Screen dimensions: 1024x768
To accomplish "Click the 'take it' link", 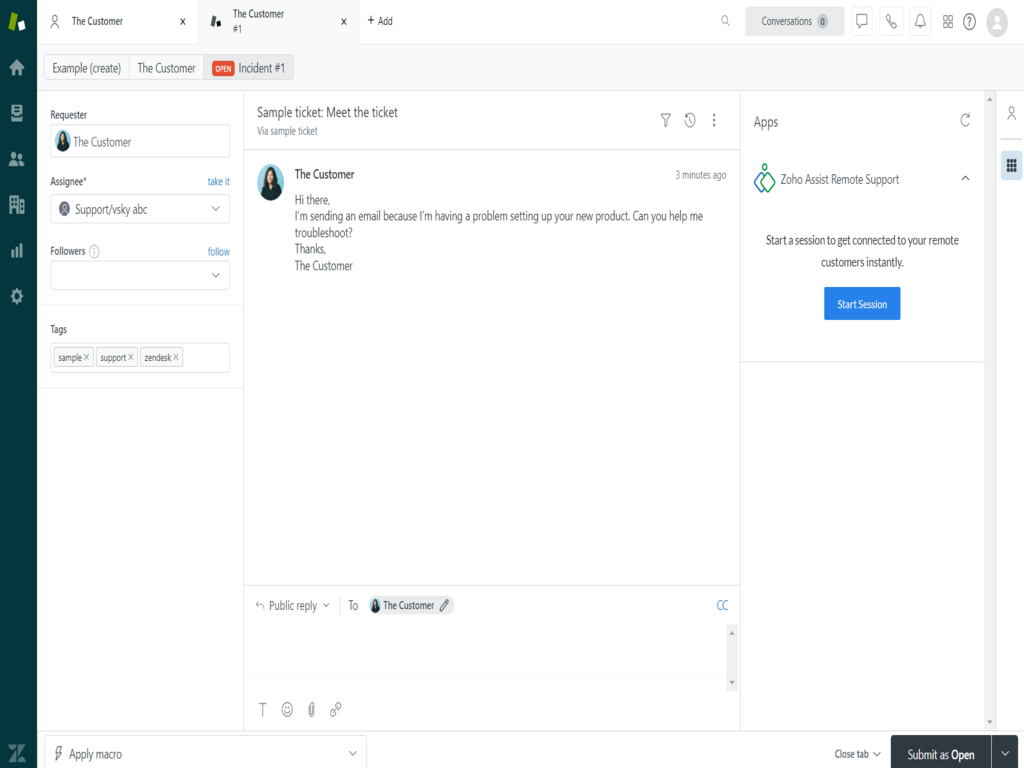I will tap(218, 182).
